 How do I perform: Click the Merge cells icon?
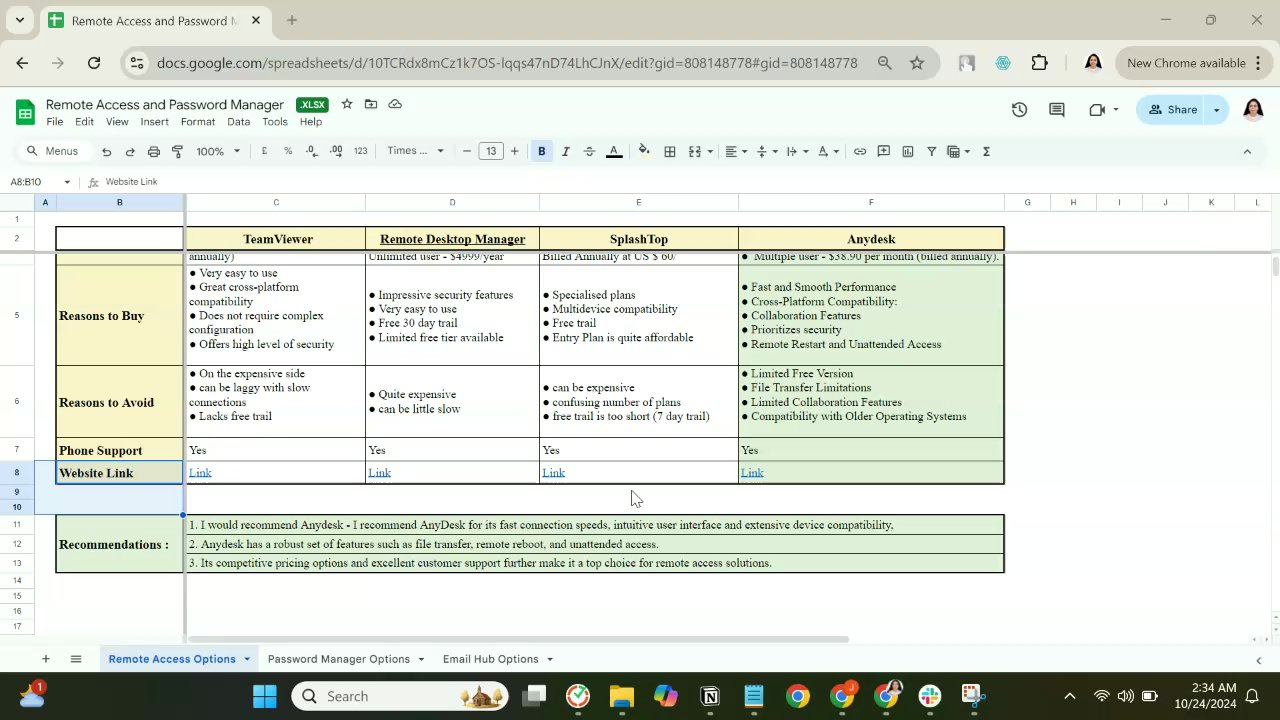tap(695, 152)
